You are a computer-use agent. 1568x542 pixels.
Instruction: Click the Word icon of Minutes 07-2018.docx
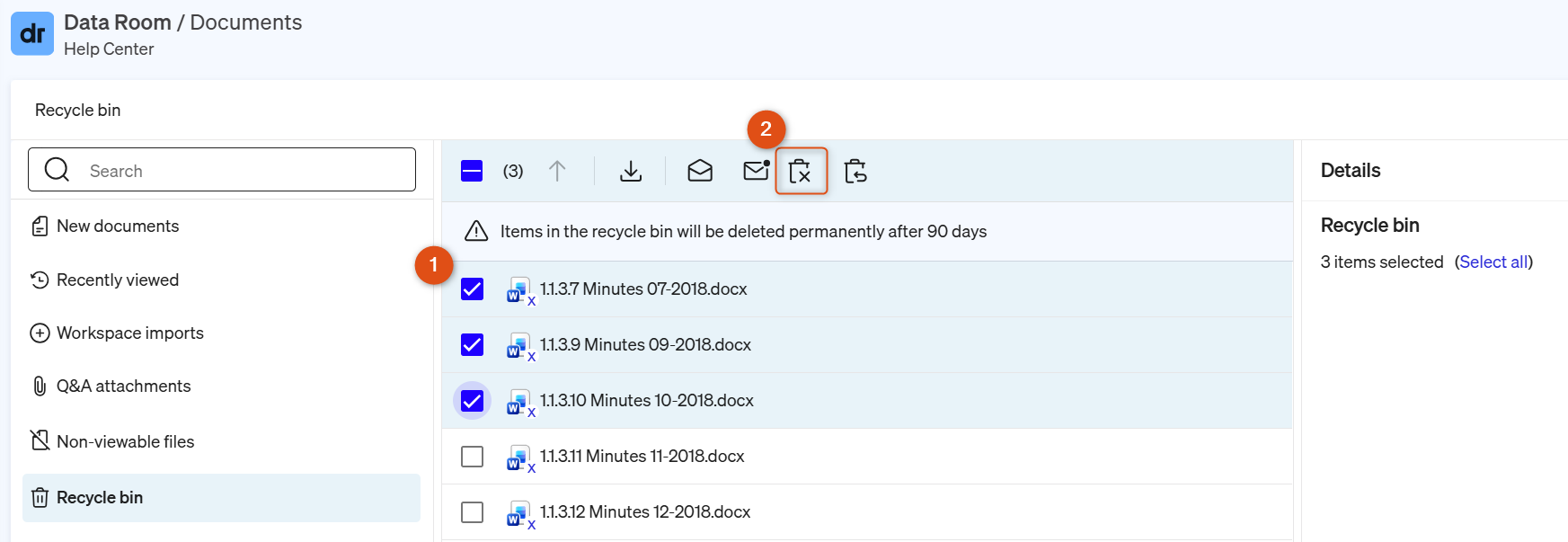pyautogui.click(x=518, y=289)
